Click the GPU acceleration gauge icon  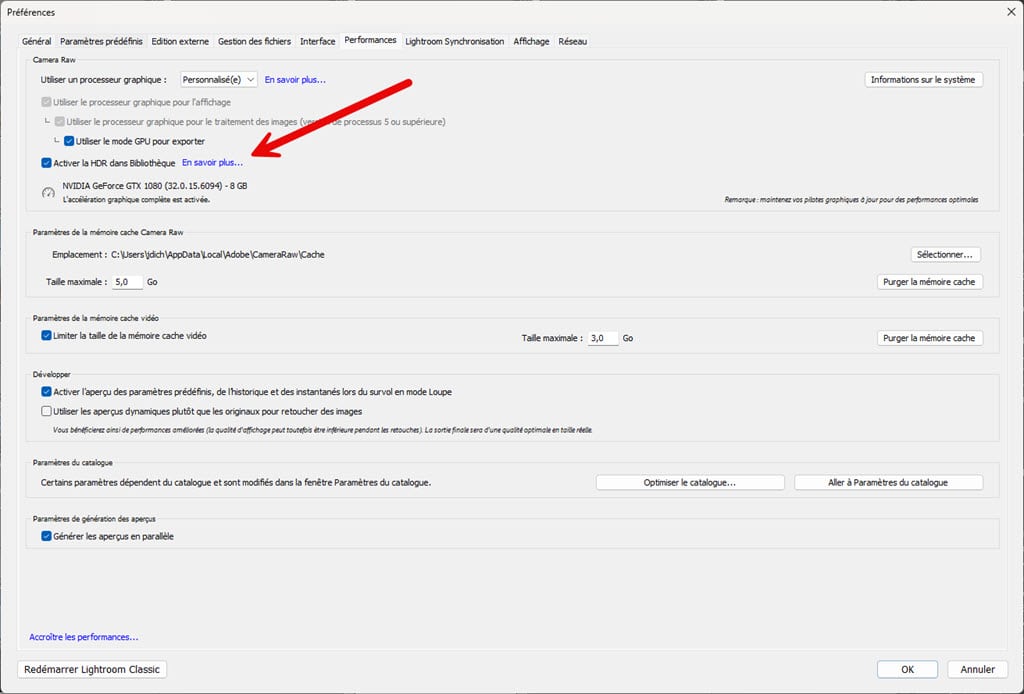[48, 193]
